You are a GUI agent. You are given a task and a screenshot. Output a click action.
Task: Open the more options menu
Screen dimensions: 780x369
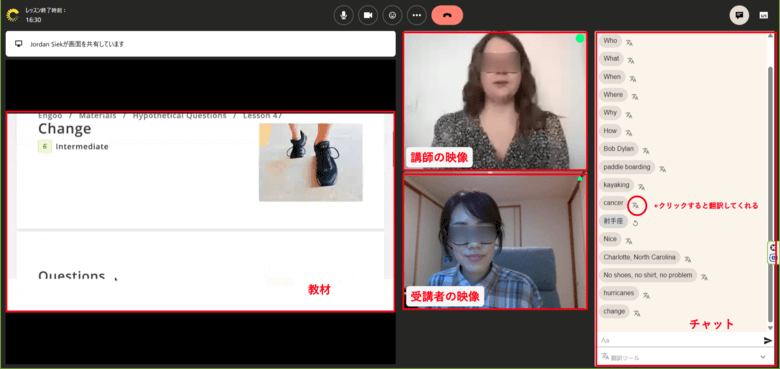tap(417, 15)
